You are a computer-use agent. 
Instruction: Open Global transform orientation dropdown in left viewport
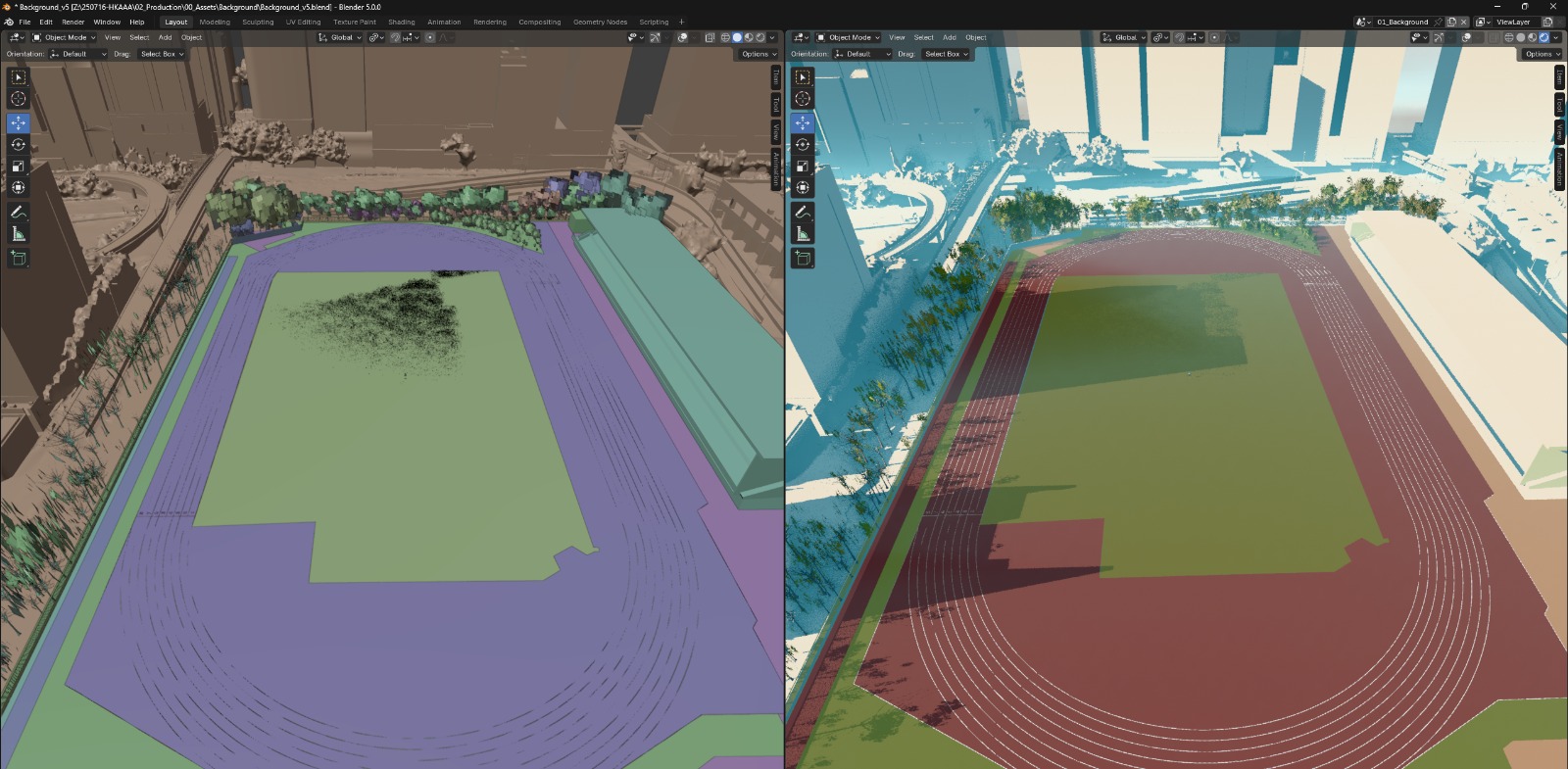click(x=340, y=37)
